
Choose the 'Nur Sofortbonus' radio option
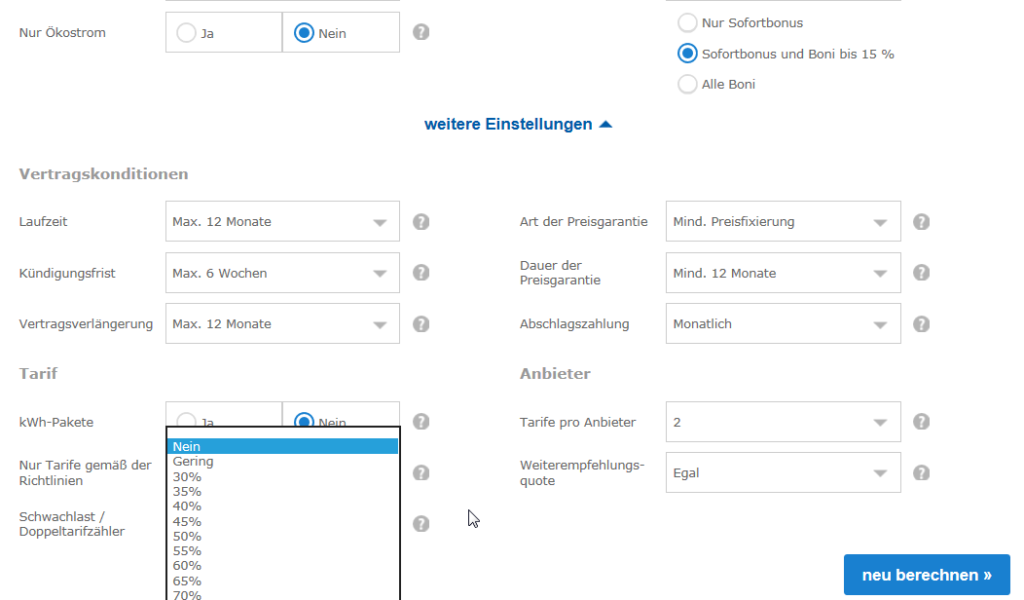[687, 23]
